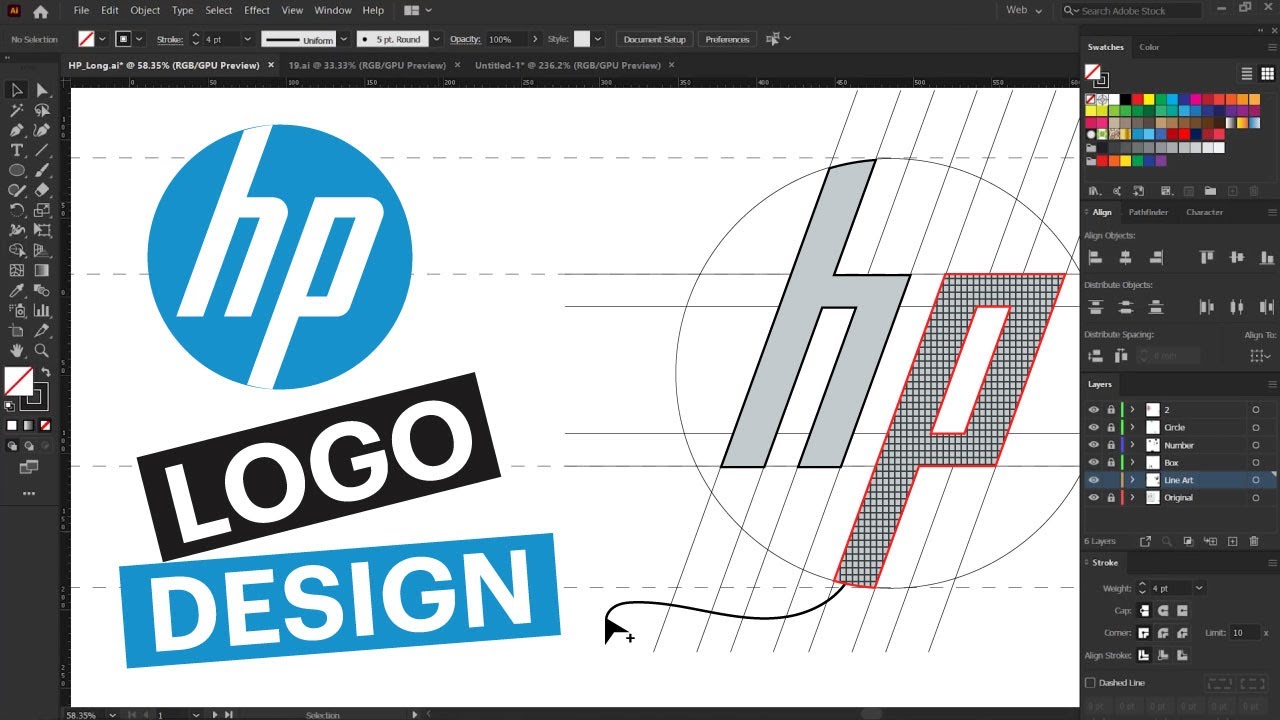1280x720 pixels.
Task: Open the Align To dropdown
Action: [x=1261, y=355]
